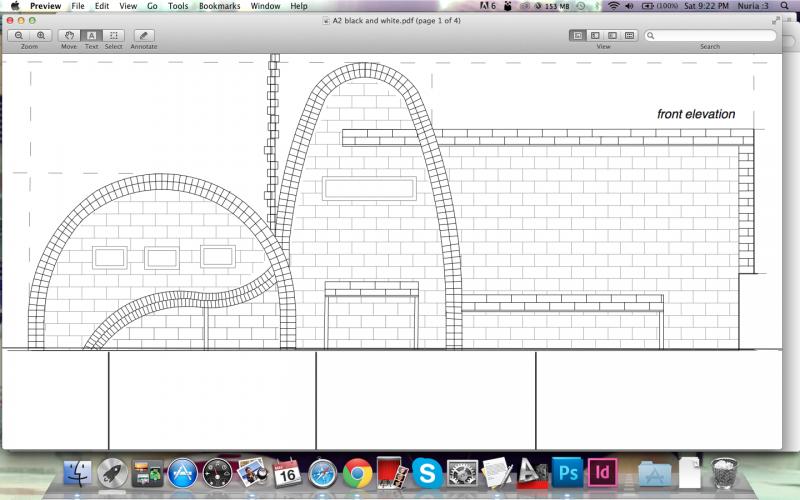
Task: Open Google Chrome in the Dock
Action: [x=357, y=472]
